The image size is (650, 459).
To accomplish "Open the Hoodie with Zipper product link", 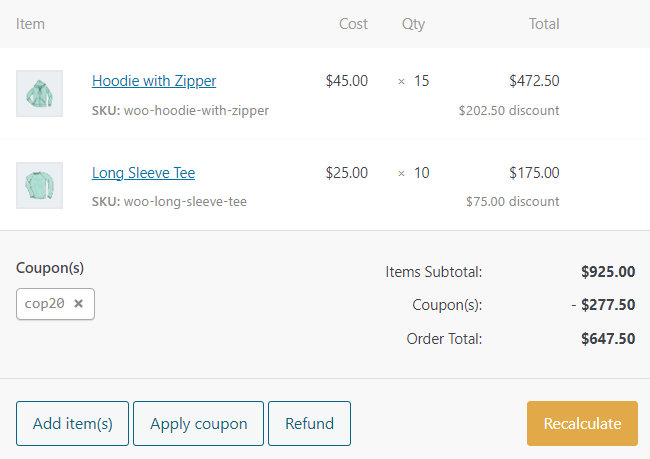I will [154, 81].
